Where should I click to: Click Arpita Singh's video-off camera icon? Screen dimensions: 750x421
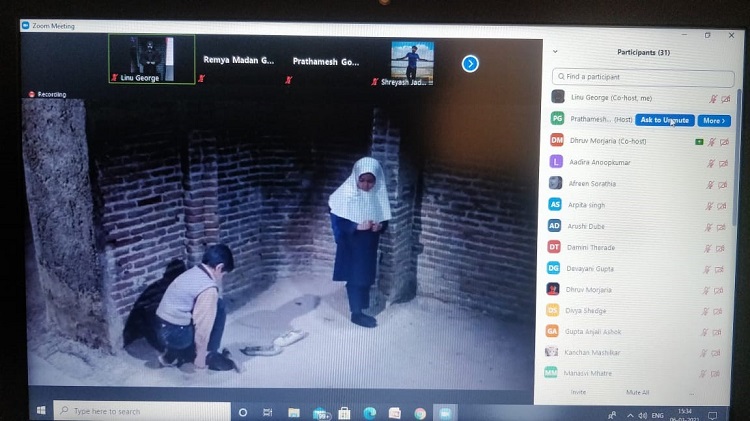click(x=724, y=205)
